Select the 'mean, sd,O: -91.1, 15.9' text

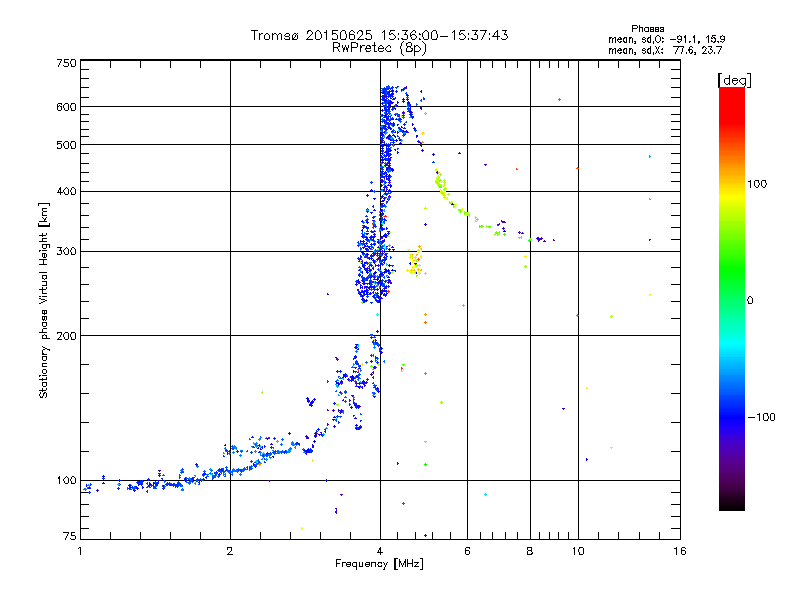point(666,39)
